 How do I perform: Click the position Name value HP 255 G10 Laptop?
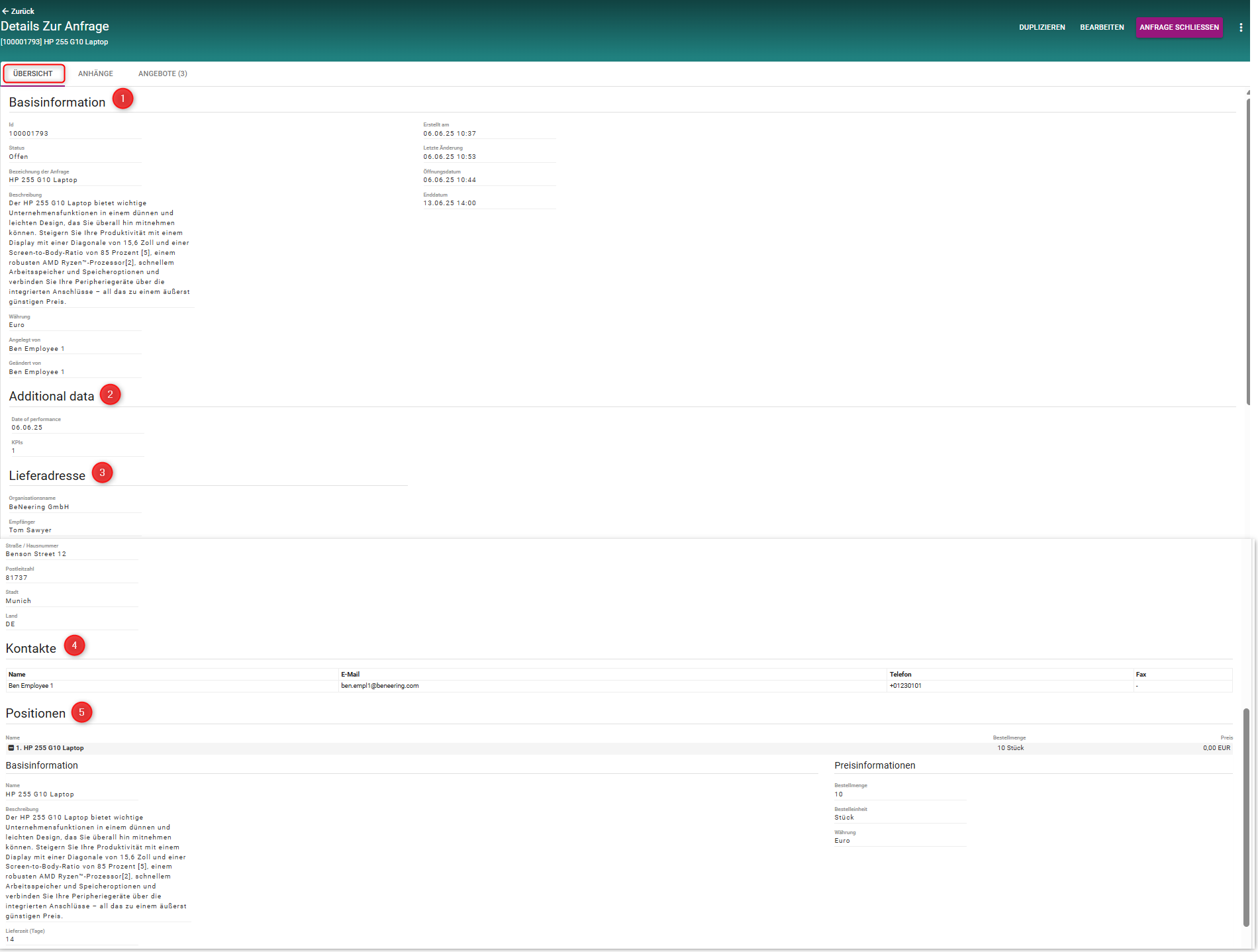pos(40,794)
